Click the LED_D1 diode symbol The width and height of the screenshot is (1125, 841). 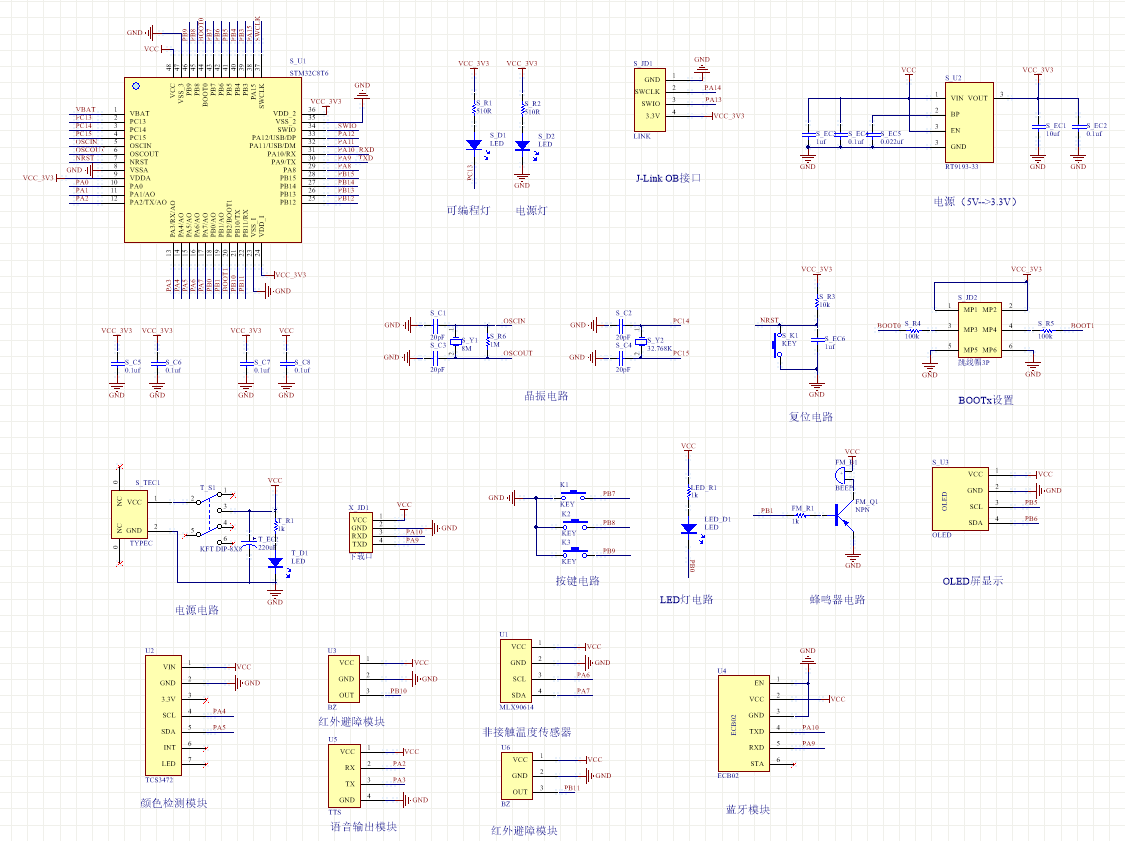coord(688,528)
